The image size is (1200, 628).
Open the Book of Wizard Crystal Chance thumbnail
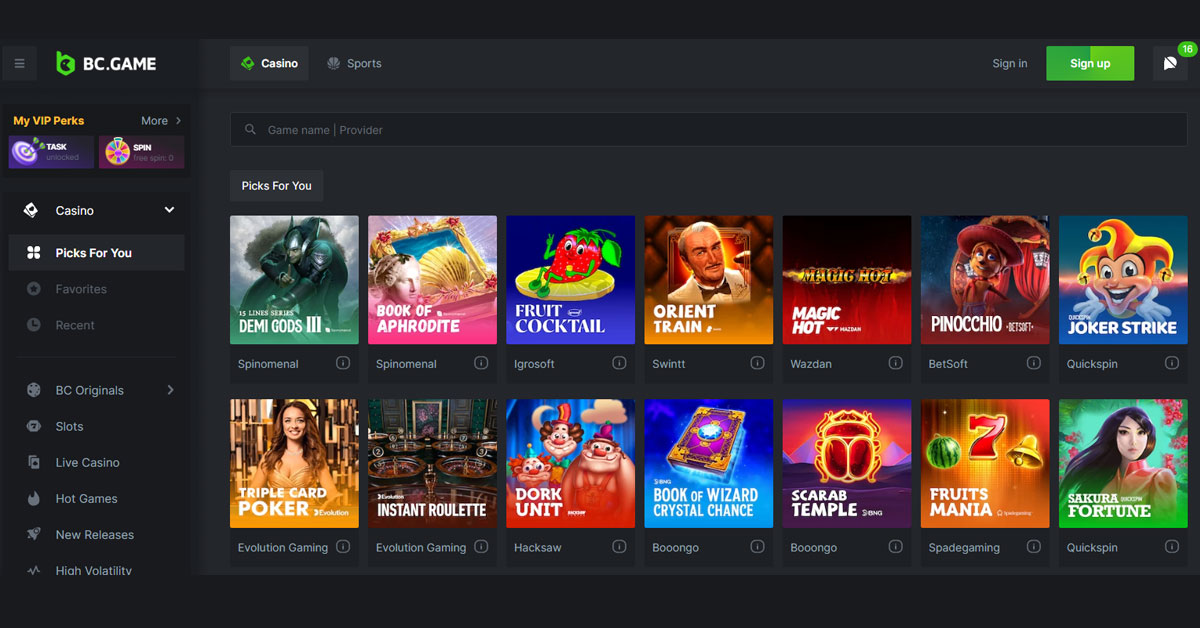[x=708, y=463]
